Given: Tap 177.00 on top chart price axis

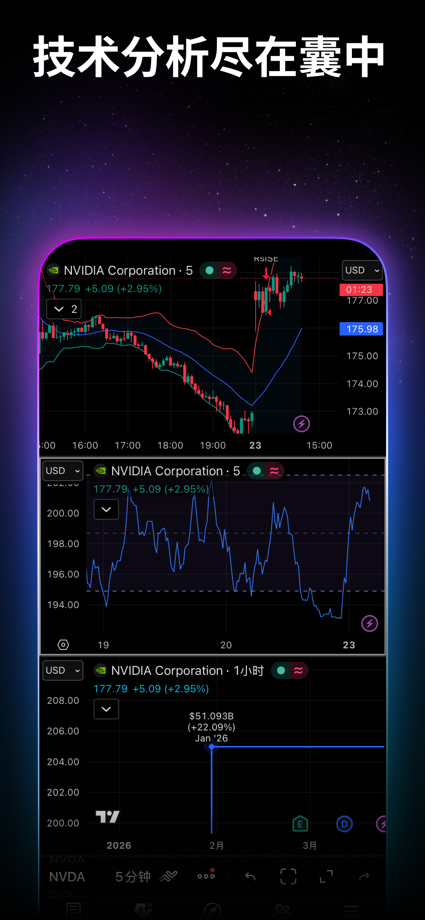Looking at the screenshot, I should tap(362, 300).
